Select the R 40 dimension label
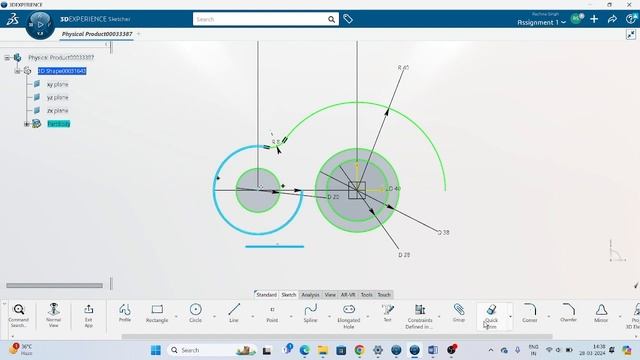This screenshot has height=360, width=640. pos(403,67)
